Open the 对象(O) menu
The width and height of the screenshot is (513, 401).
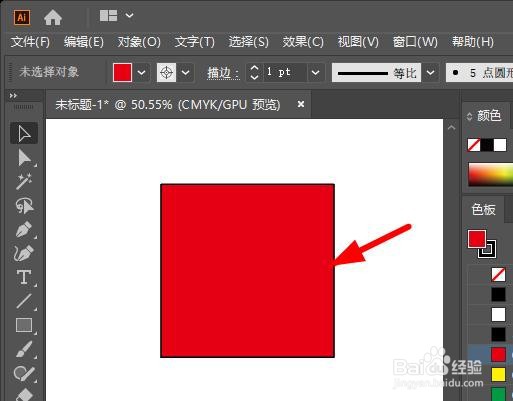(139, 42)
